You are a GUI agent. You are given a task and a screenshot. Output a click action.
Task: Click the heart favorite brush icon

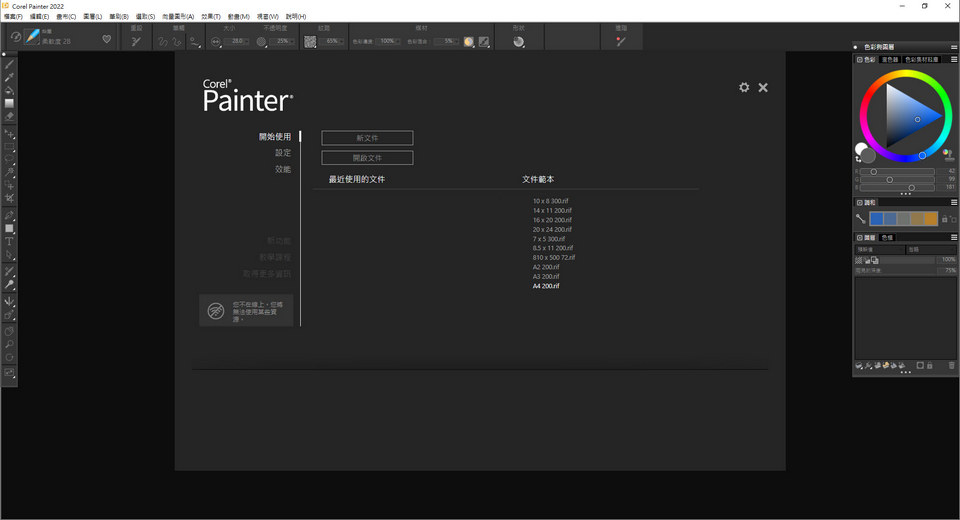[x=107, y=40]
